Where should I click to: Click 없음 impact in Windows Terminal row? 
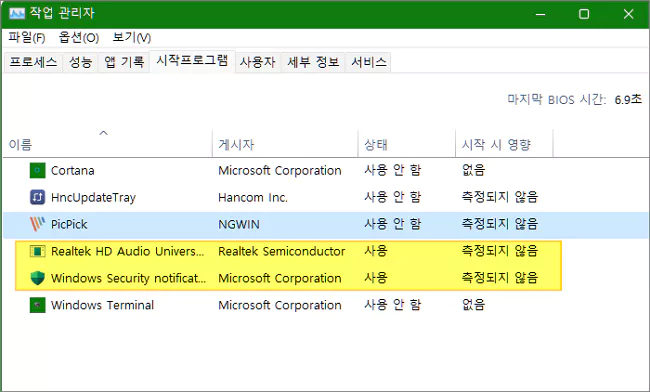click(473, 305)
